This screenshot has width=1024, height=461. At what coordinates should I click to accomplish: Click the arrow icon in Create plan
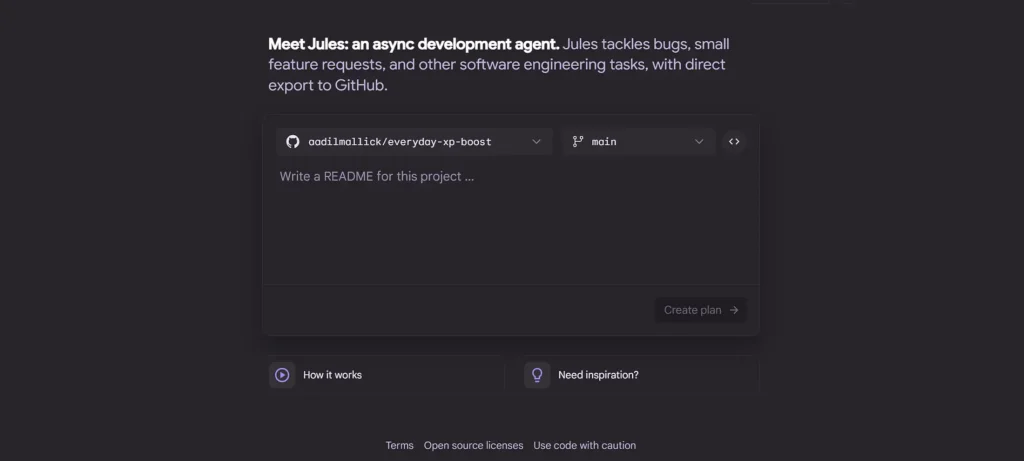(x=734, y=310)
